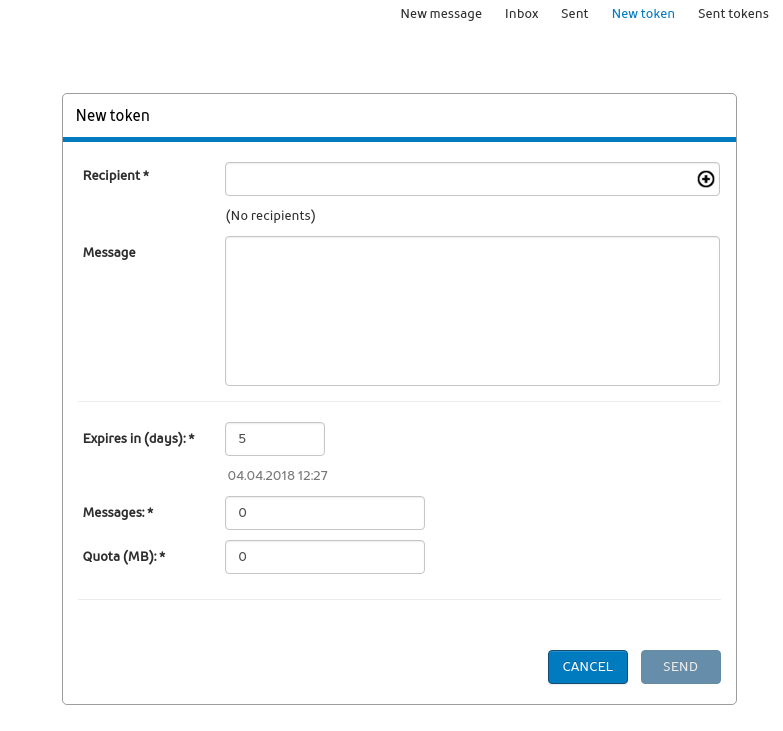Go to the Inbox
The image size is (783, 731).
[521, 14]
